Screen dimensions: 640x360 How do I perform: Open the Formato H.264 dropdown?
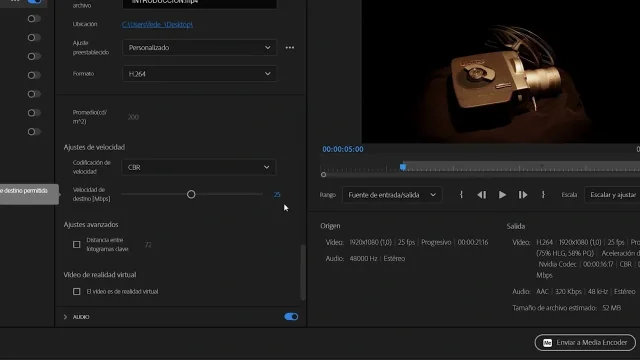click(199, 74)
